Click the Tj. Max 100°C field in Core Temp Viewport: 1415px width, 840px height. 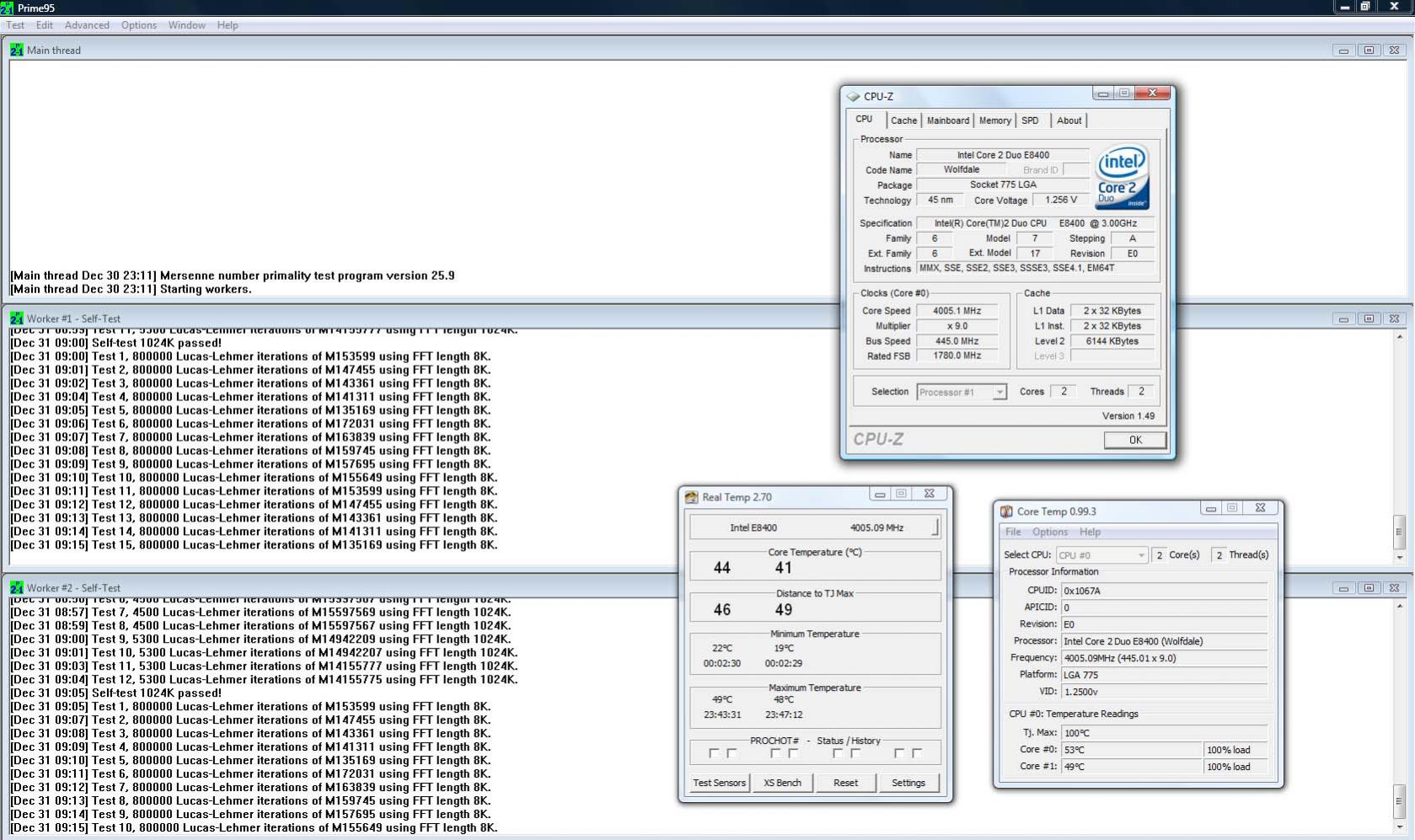[x=1164, y=733]
